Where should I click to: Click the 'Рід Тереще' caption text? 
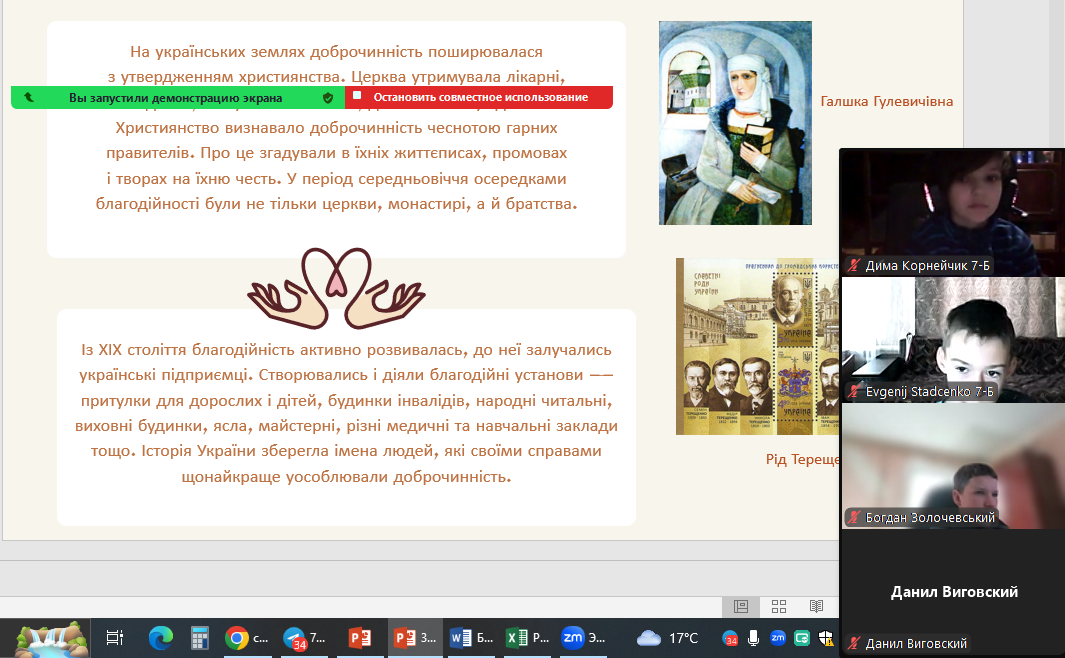[803, 460]
